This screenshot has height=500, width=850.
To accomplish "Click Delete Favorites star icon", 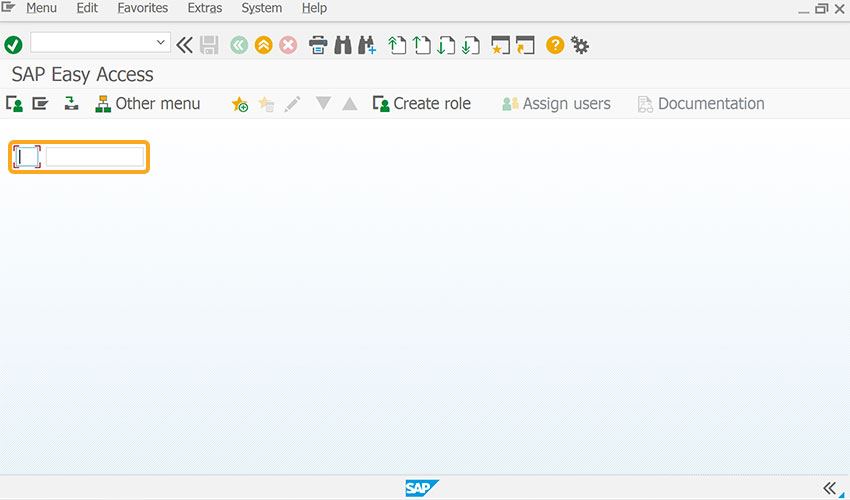I will tap(266, 104).
